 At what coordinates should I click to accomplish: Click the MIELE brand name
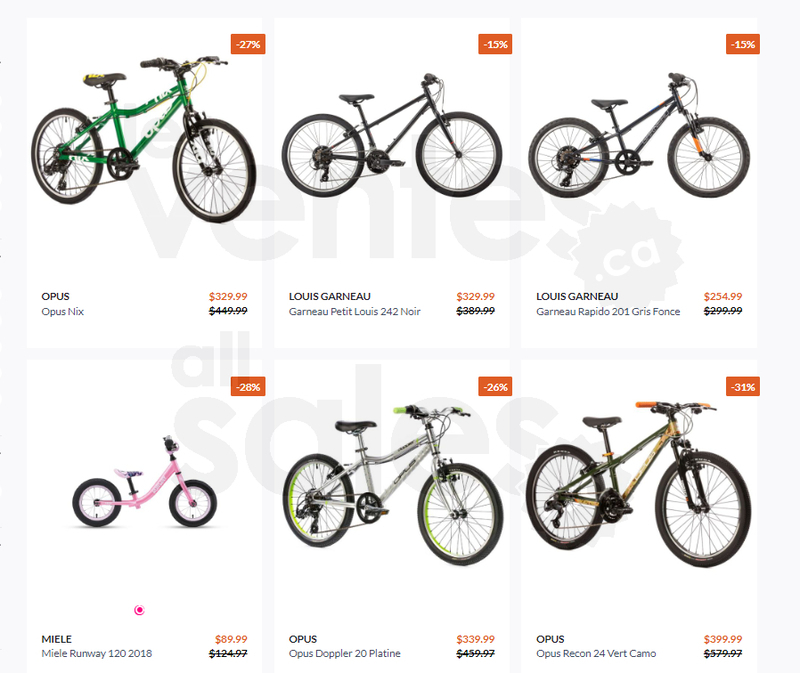[x=57, y=639]
